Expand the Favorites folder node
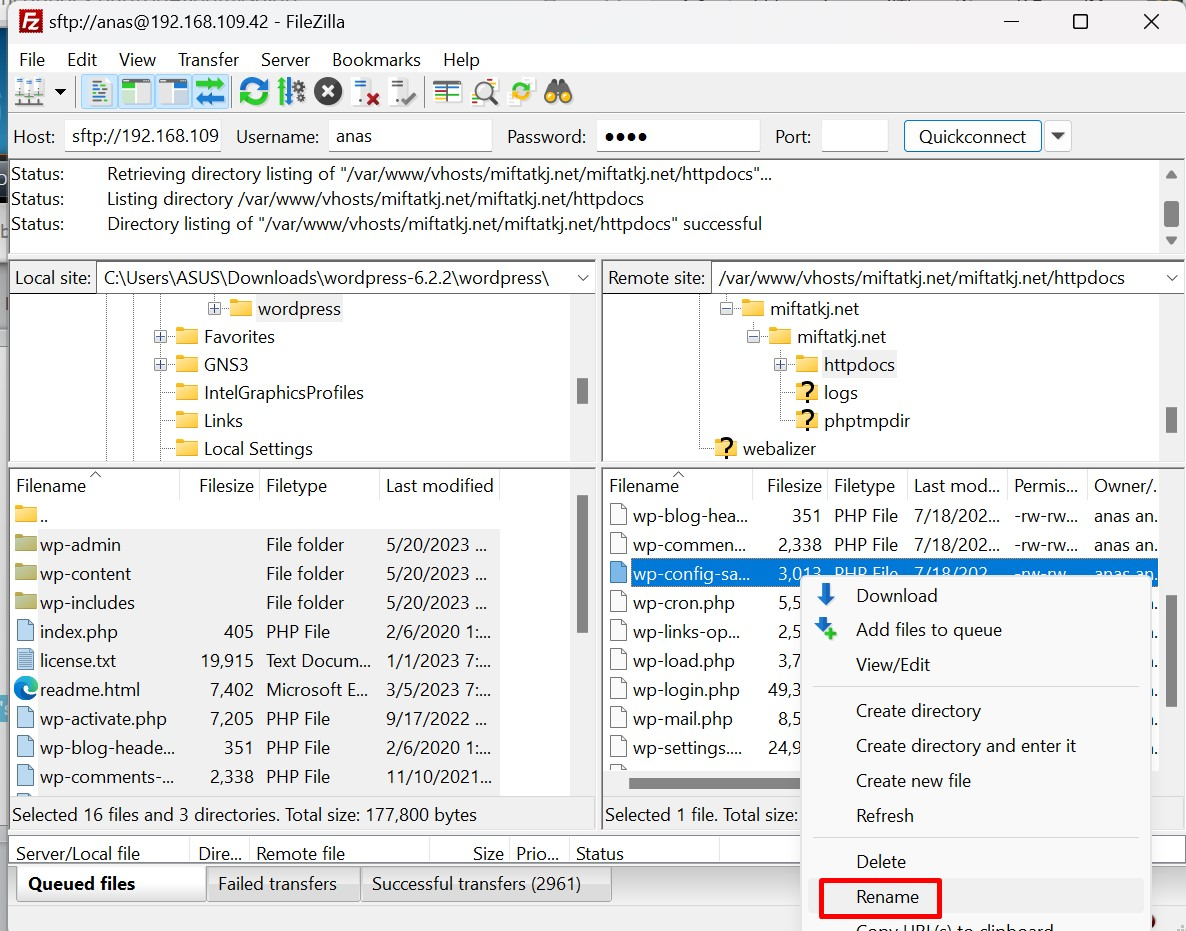Image resolution: width=1186 pixels, height=931 pixels. tap(160, 337)
